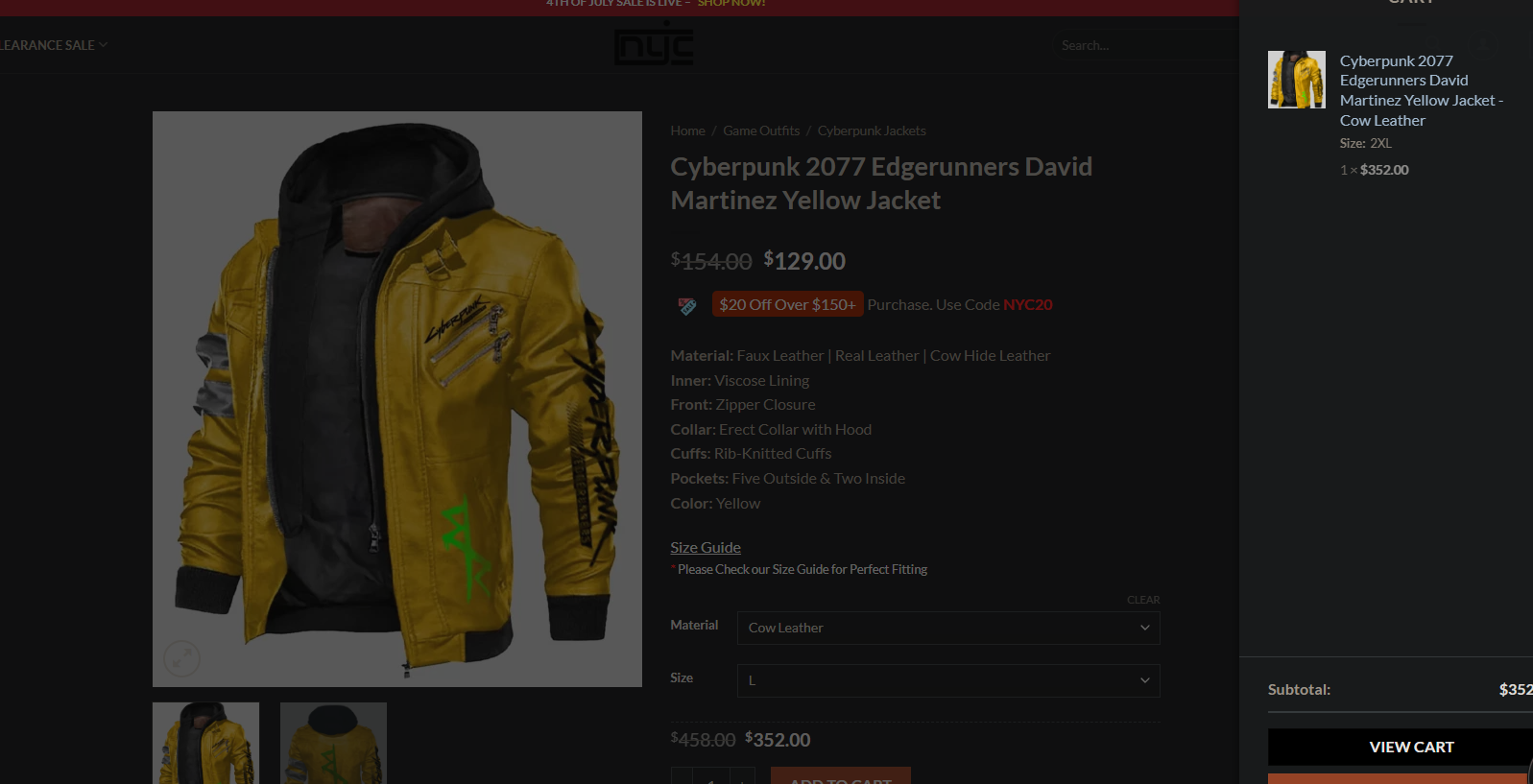Viewport: 1533px width, 784px height.
Task: Clear the selected variation options
Action: tap(1143, 600)
